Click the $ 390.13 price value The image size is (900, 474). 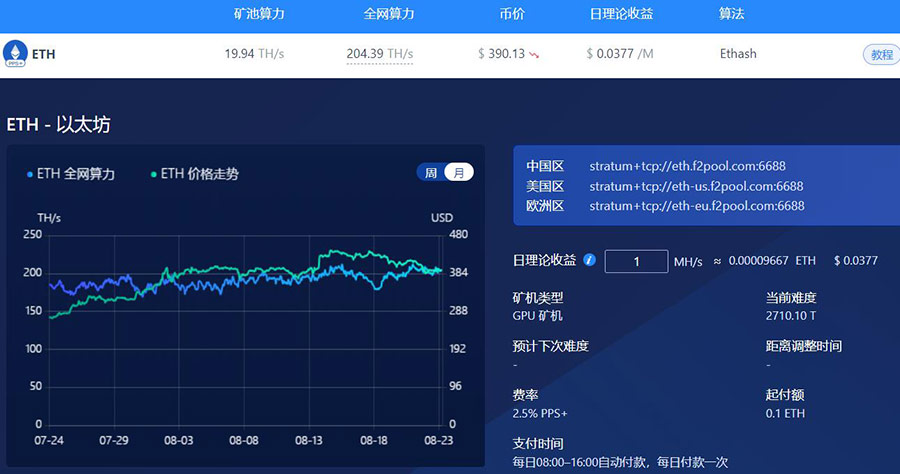tap(501, 54)
